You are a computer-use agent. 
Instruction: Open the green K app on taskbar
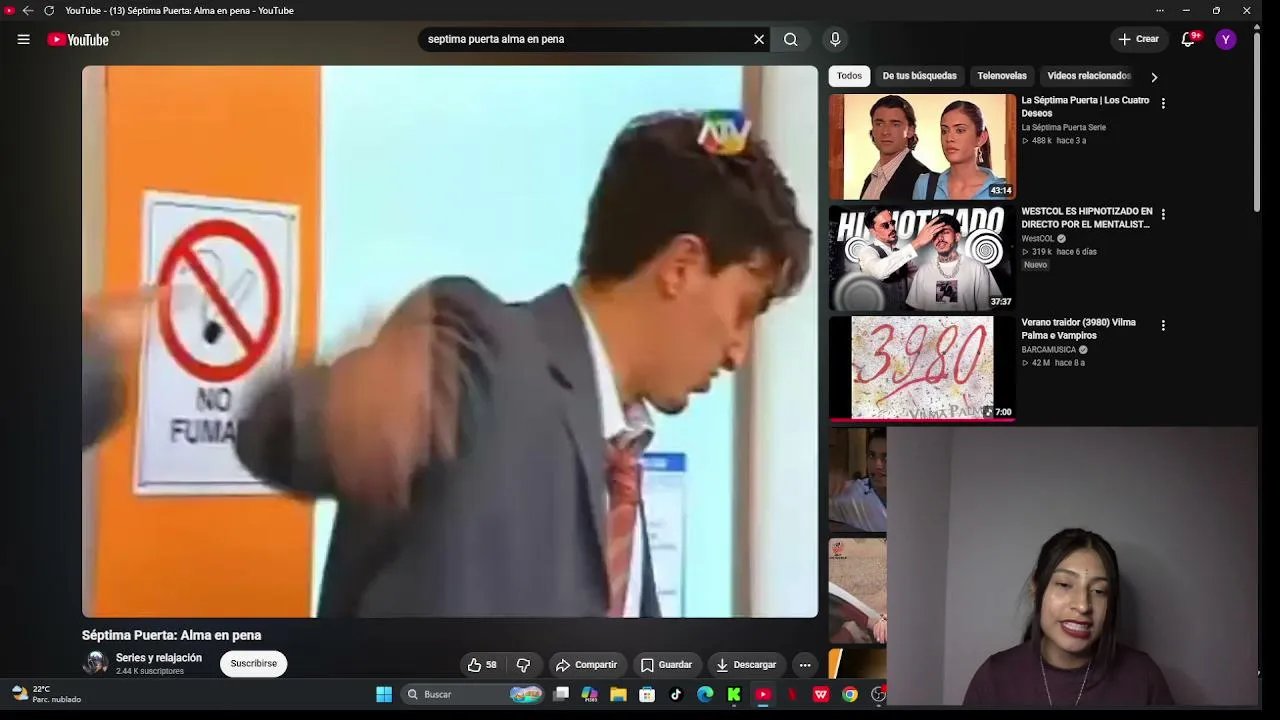coord(734,694)
